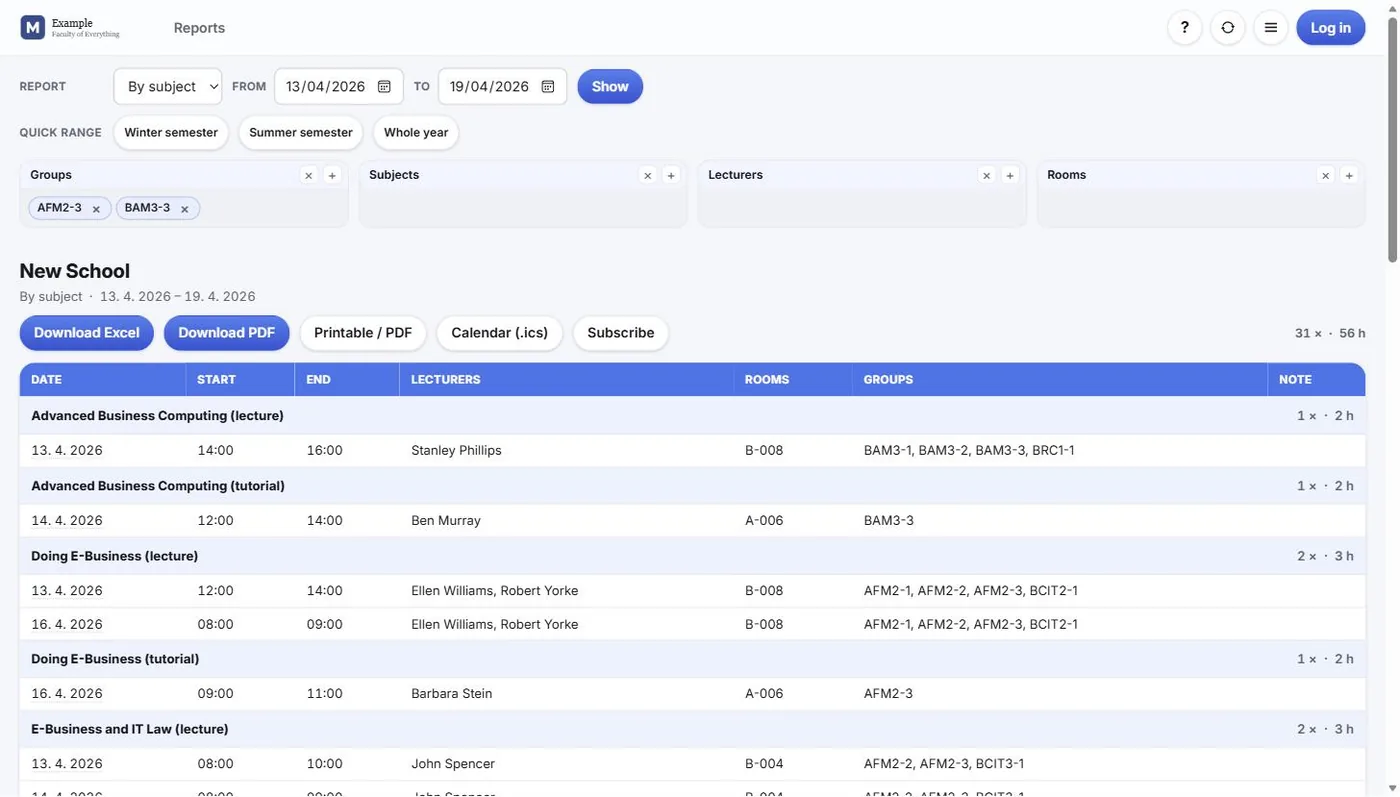Open the hamburger menu icon
This screenshot has height=797, width=1400.
coord(1271,28)
